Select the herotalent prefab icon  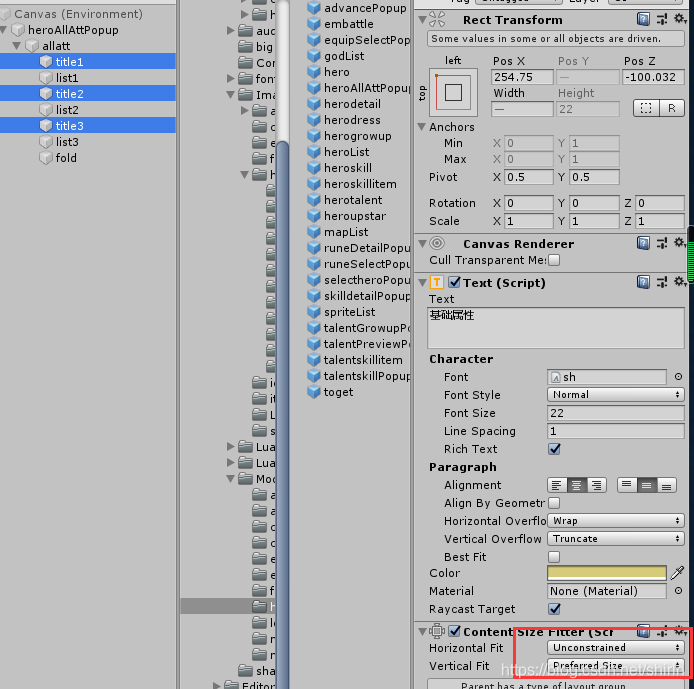[x=314, y=200]
